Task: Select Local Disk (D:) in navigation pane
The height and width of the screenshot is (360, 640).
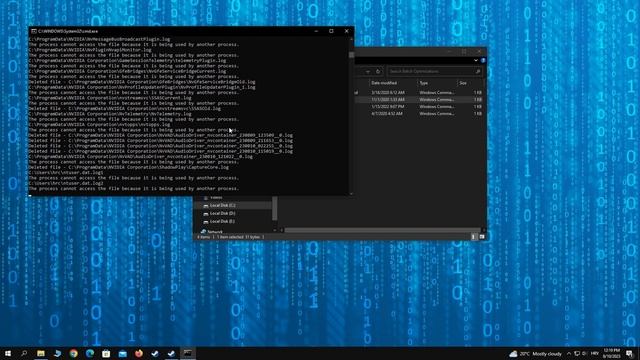Action: tap(222, 213)
